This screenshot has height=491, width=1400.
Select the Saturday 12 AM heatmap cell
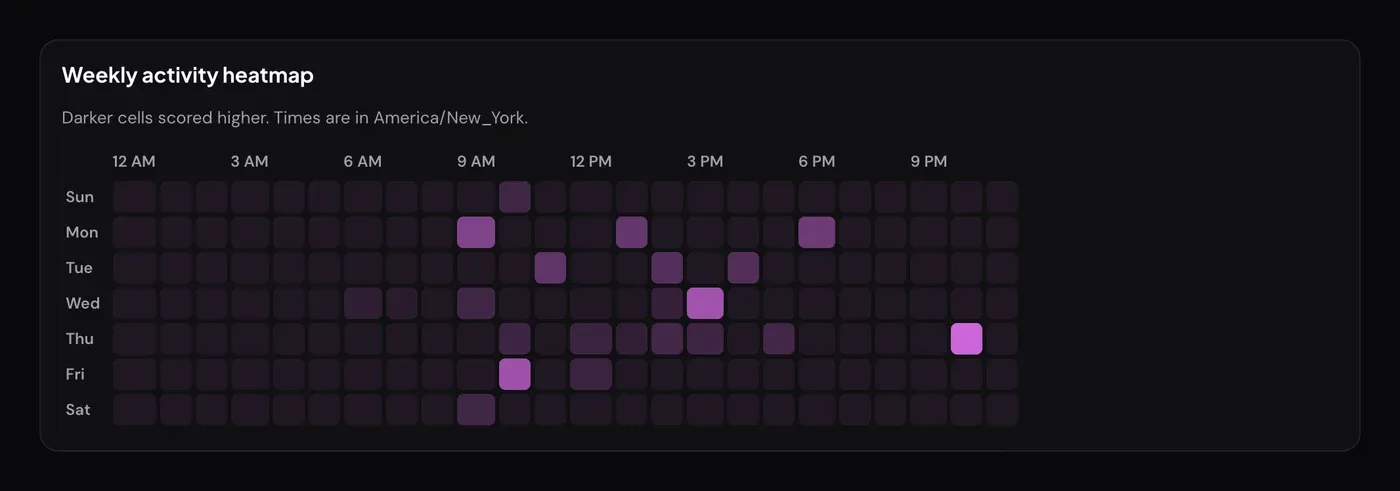pyautogui.click(x=134, y=410)
